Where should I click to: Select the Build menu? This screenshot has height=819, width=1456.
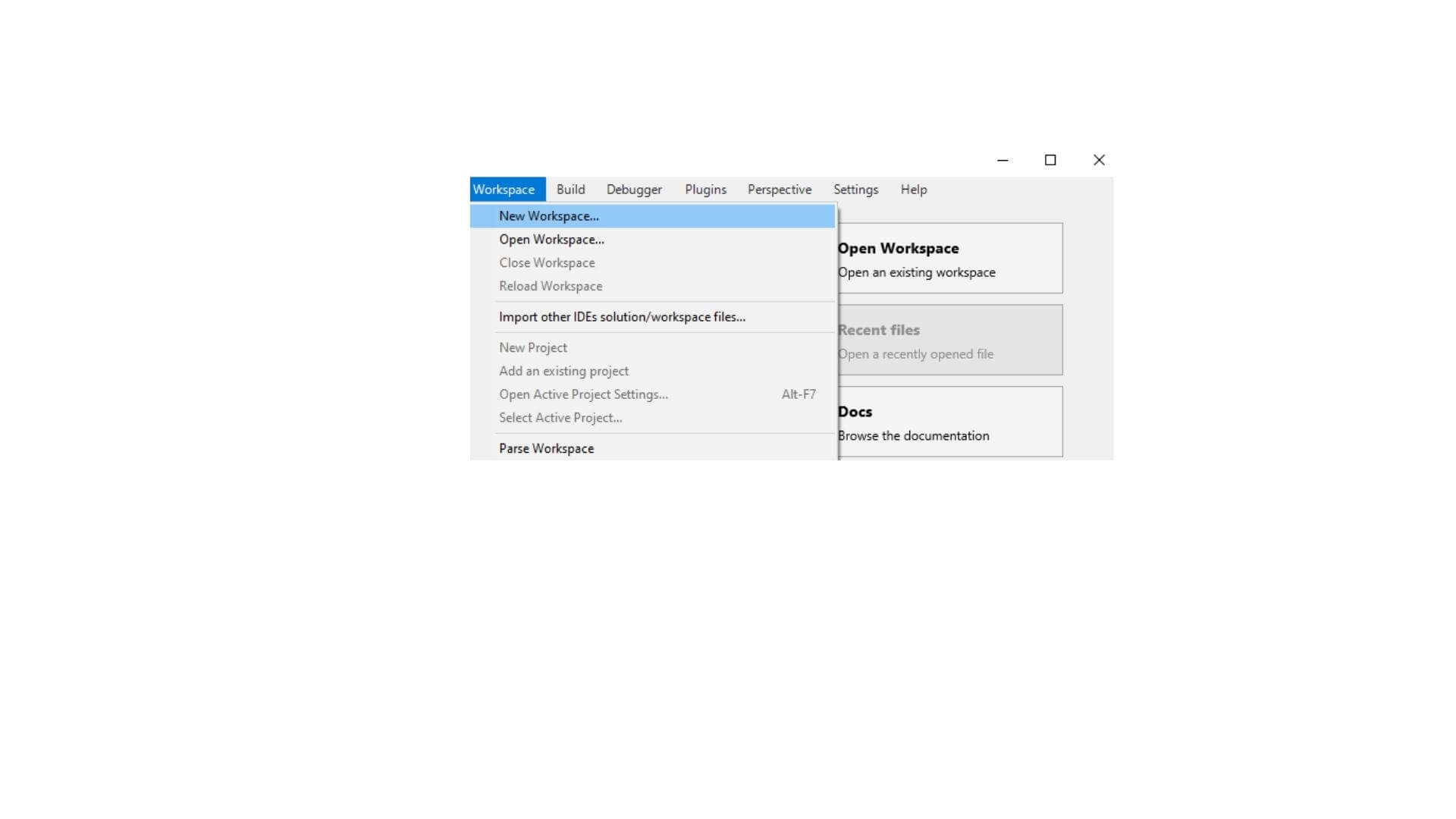pyautogui.click(x=570, y=189)
